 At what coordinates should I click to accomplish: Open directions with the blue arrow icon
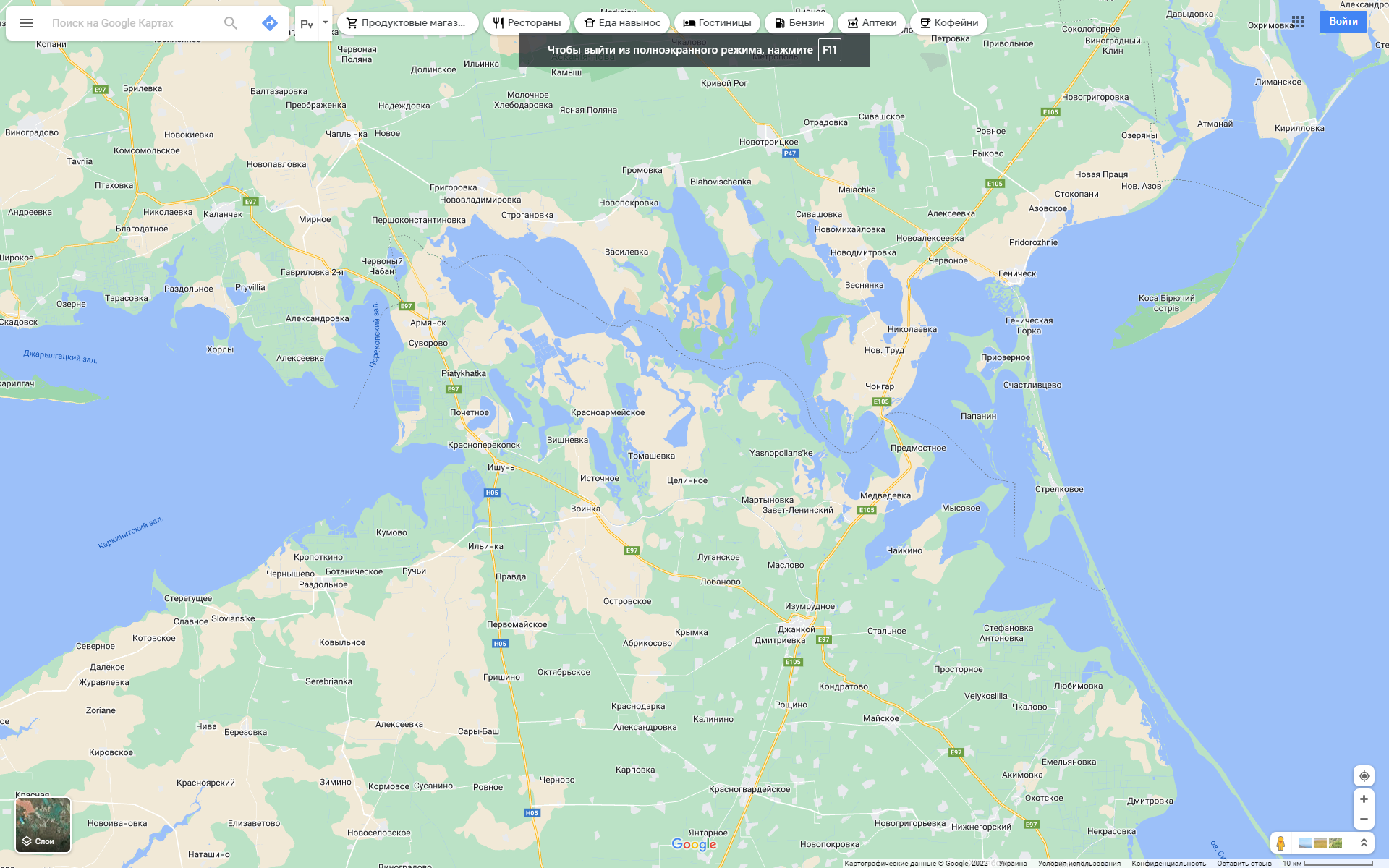[x=269, y=23]
